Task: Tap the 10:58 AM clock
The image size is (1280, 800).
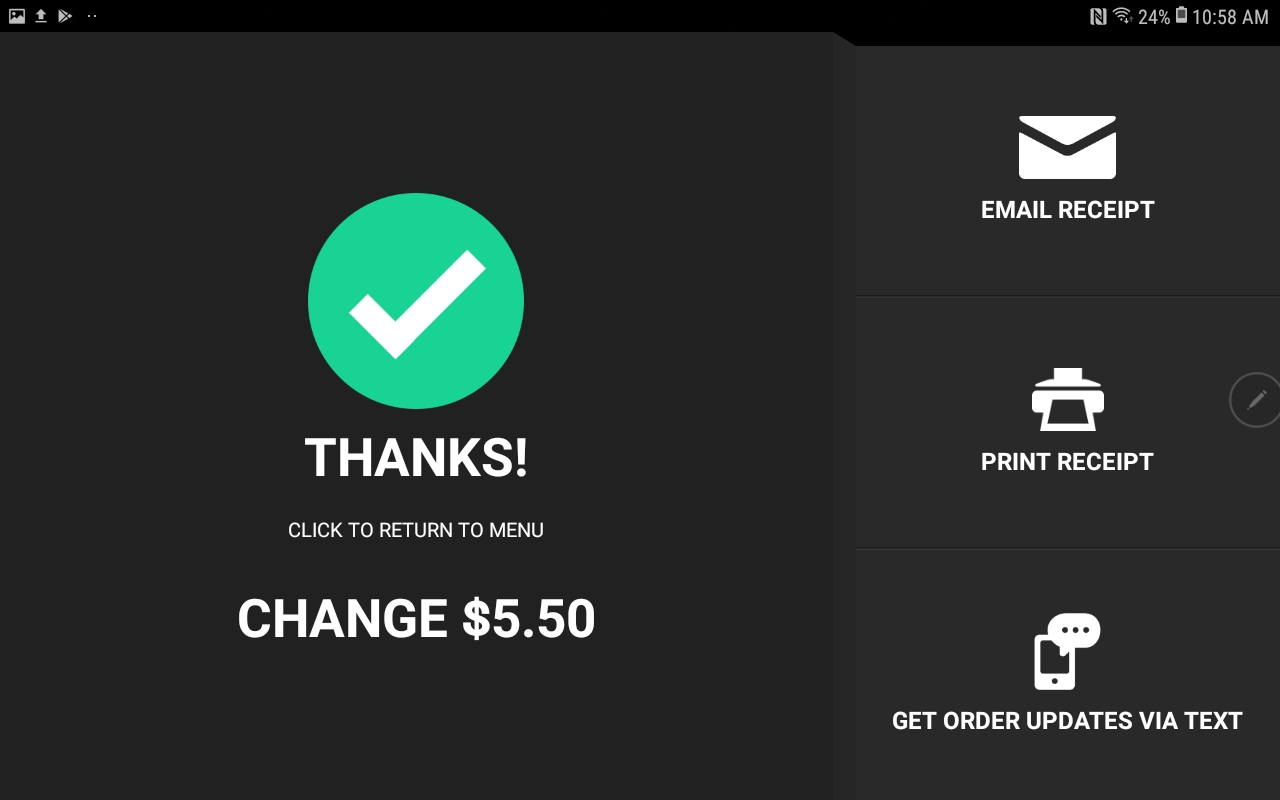Action: coord(1230,17)
